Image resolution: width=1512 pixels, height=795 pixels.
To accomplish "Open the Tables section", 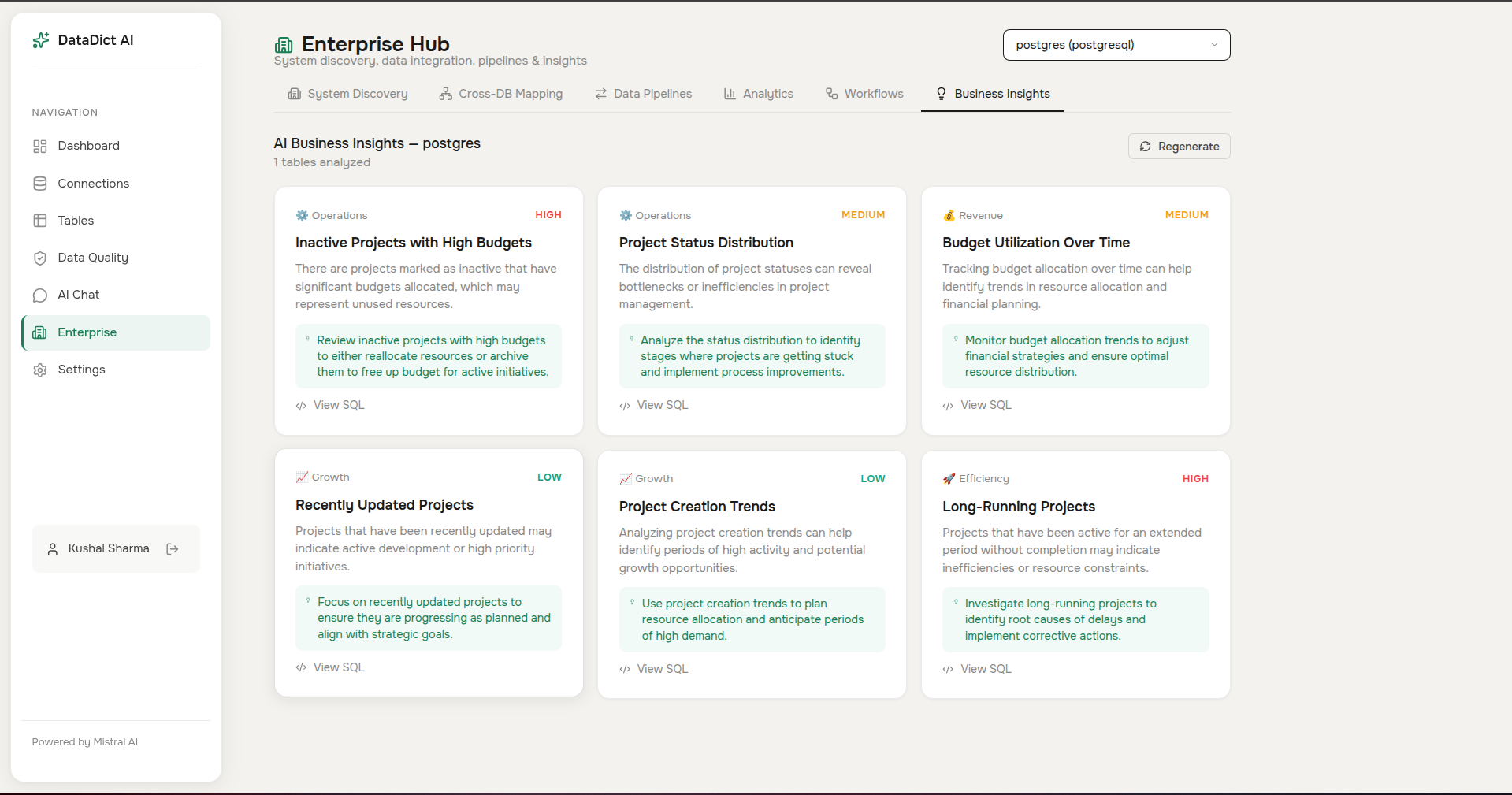I will tap(76, 221).
